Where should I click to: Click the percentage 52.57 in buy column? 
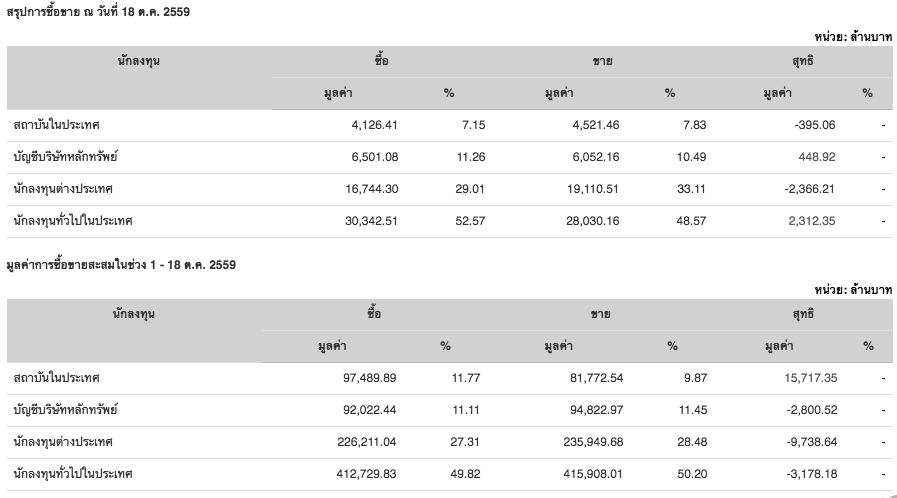[470, 221]
